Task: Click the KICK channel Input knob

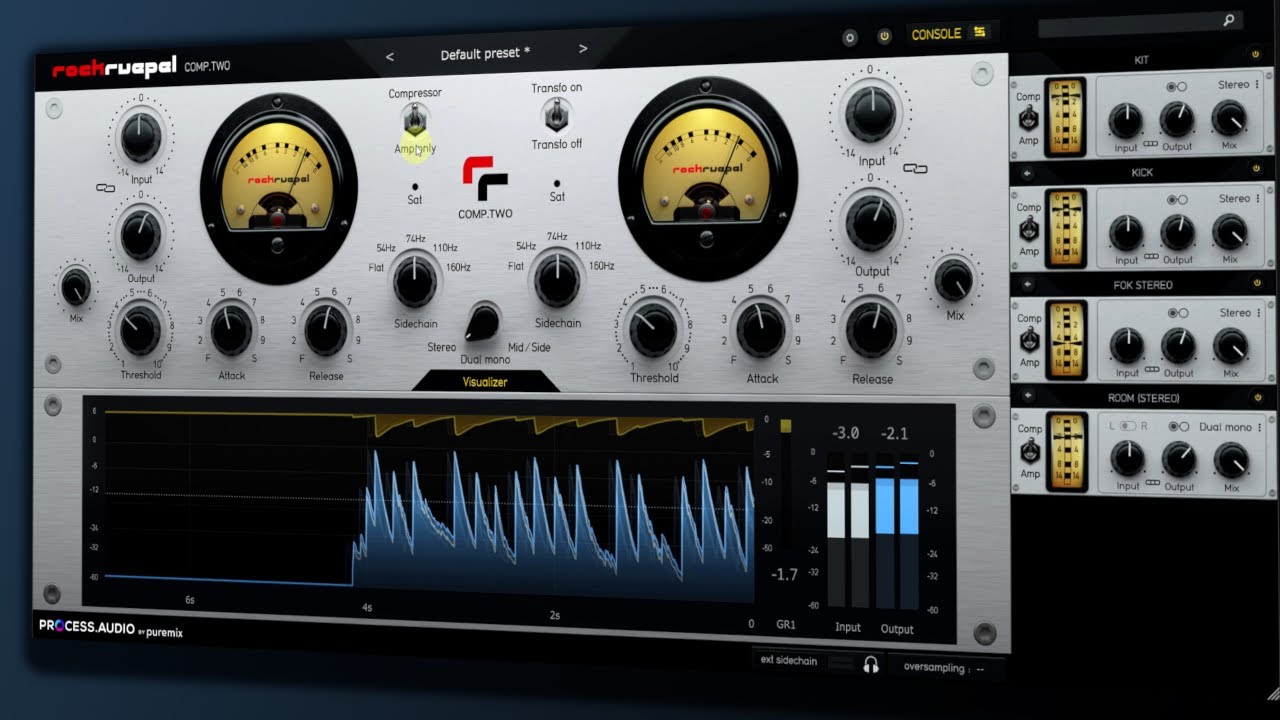Action: pos(1126,233)
